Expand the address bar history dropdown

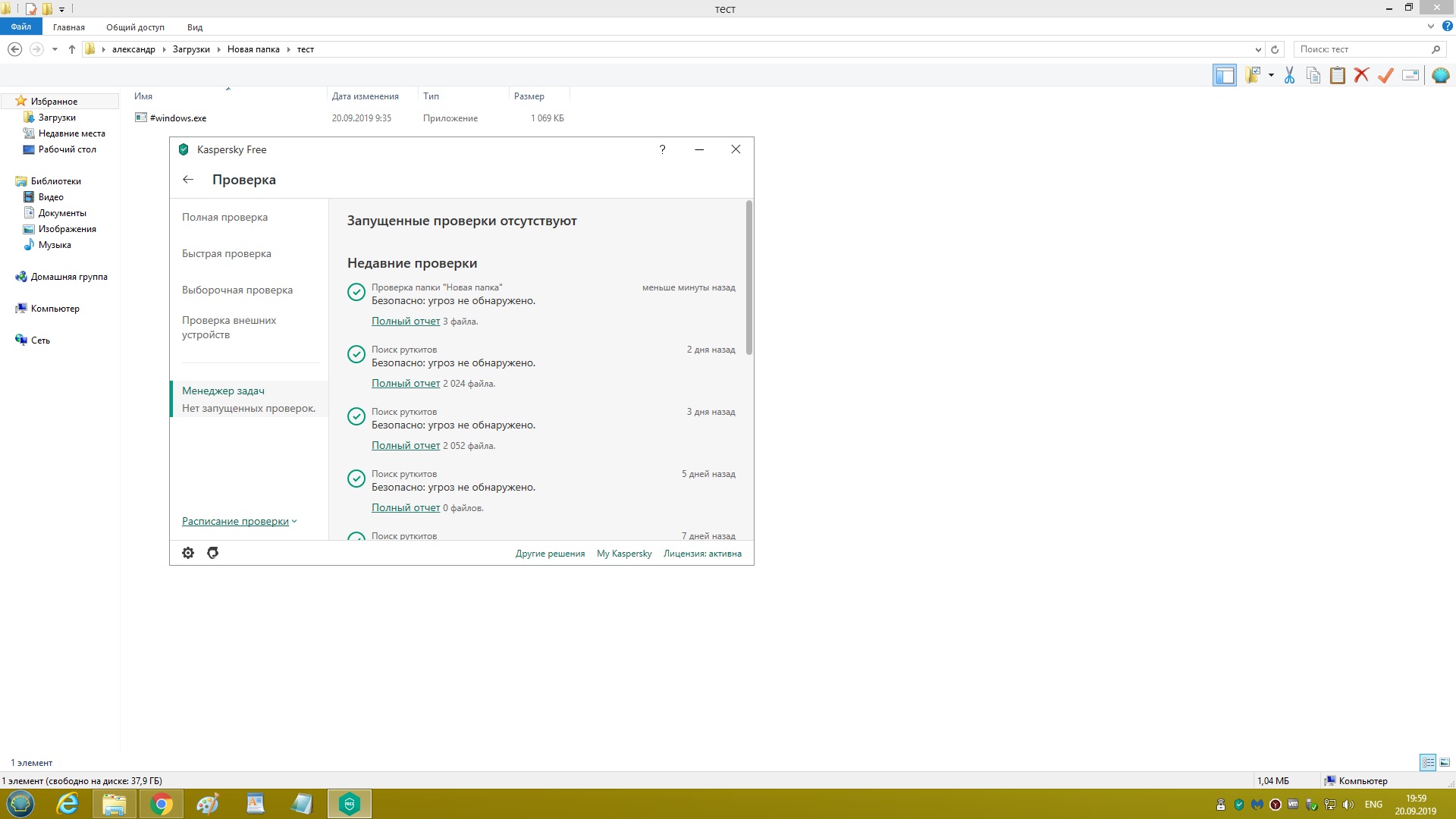(x=1258, y=49)
